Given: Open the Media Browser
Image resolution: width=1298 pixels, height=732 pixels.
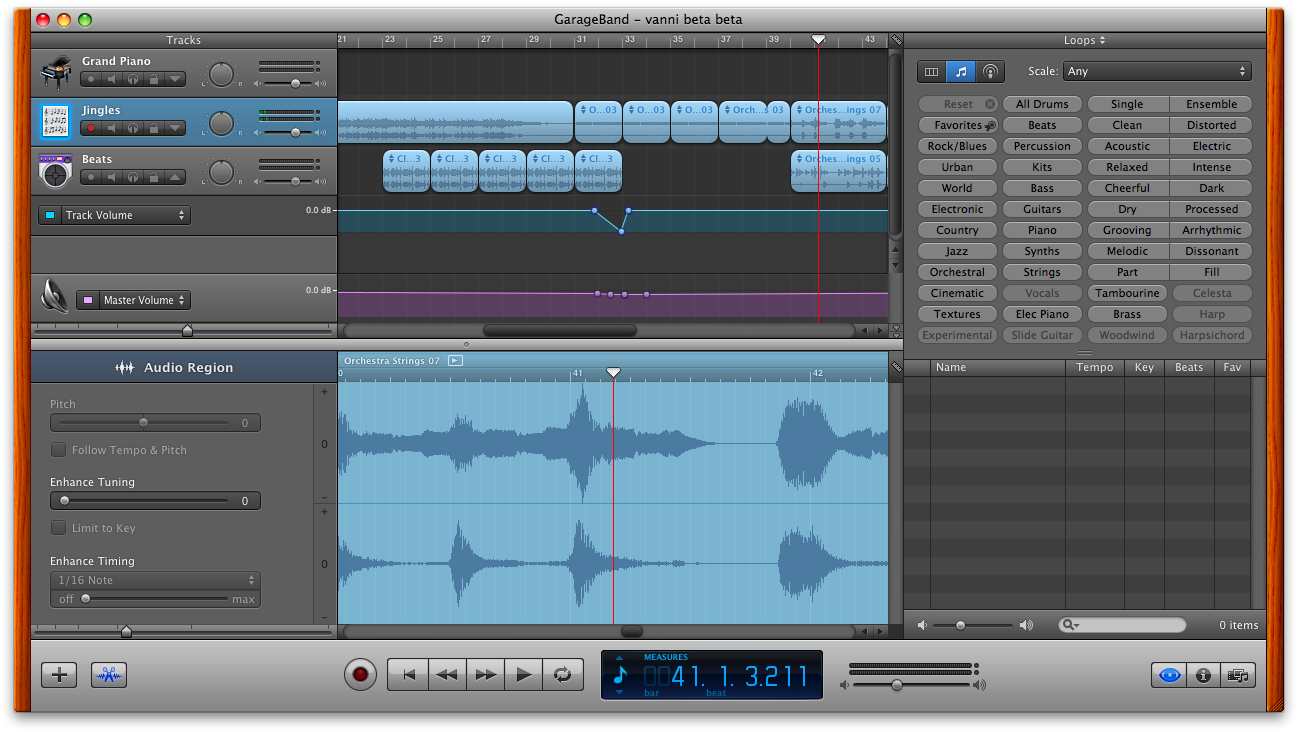Looking at the screenshot, I should pyautogui.click(x=1237, y=676).
